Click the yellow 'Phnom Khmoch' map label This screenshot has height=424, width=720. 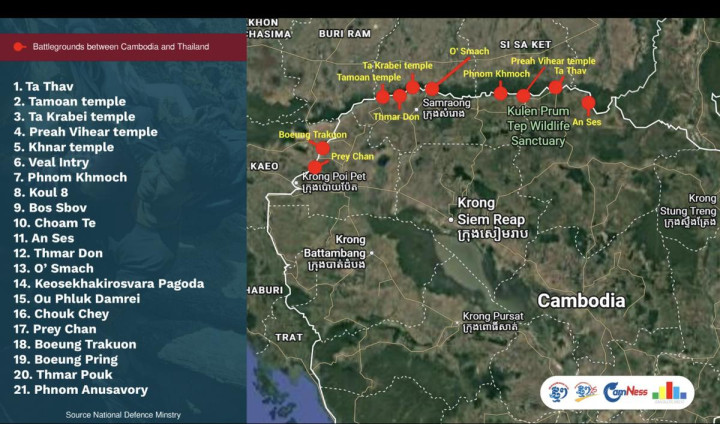pos(496,73)
